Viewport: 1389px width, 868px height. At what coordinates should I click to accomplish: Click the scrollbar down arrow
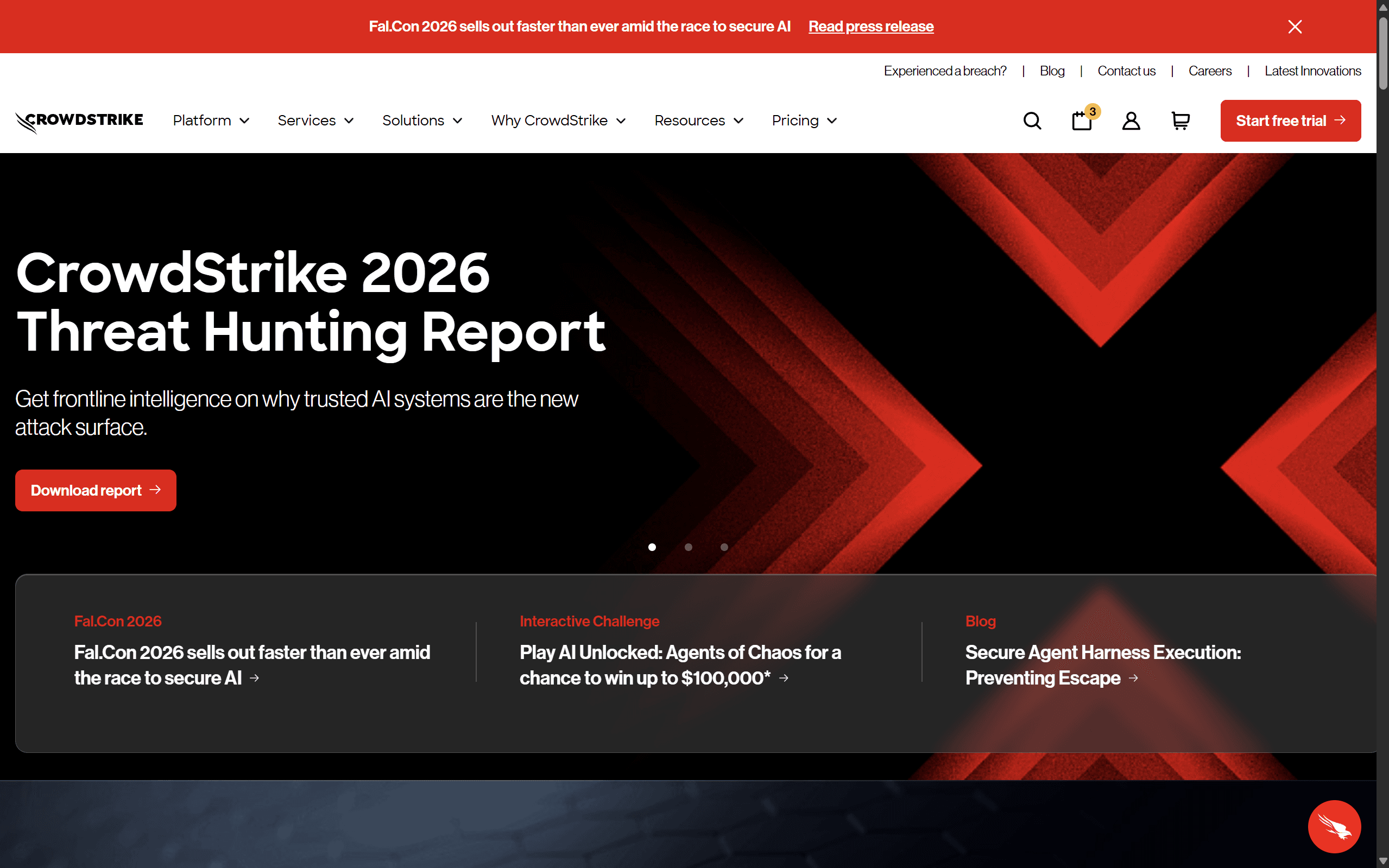(x=1382, y=861)
